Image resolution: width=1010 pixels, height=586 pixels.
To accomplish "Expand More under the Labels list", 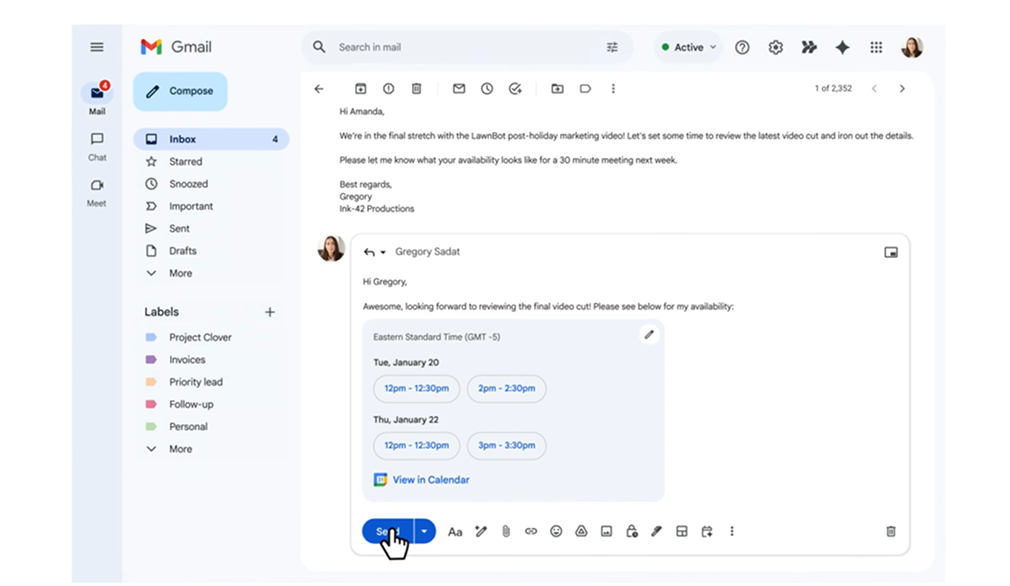I will point(180,449).
